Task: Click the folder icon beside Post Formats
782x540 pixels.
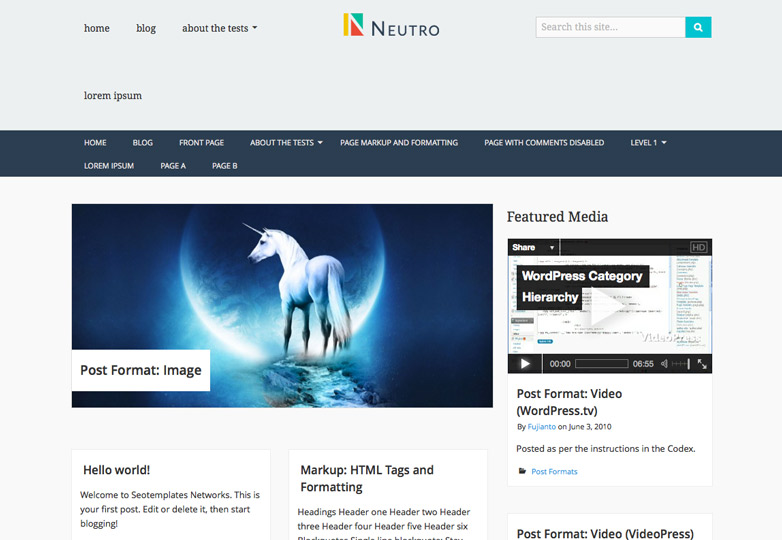Action: (x=522, y=471)
